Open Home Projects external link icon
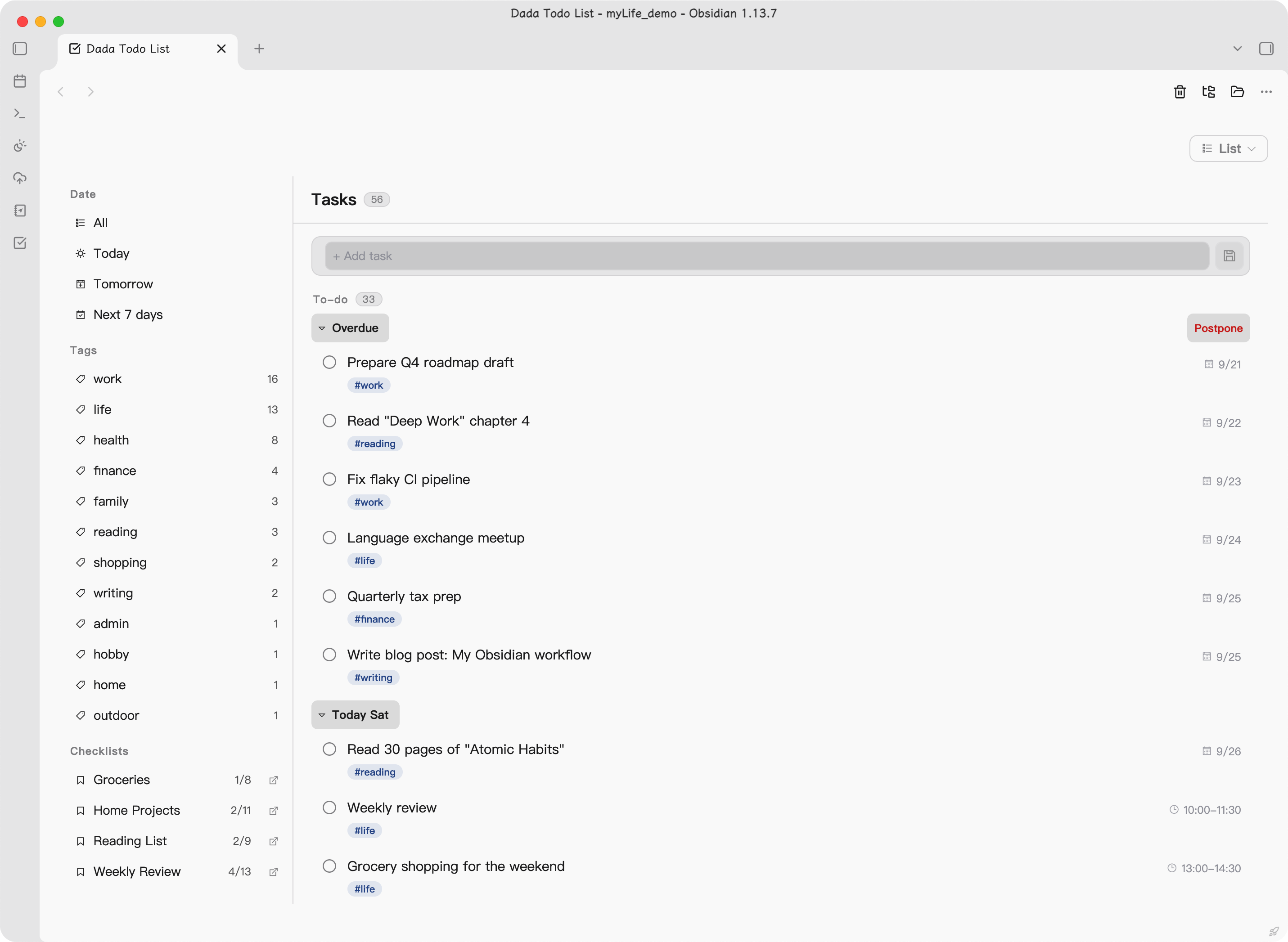This screenshot has height=942, width=1288. coord(273,811)
